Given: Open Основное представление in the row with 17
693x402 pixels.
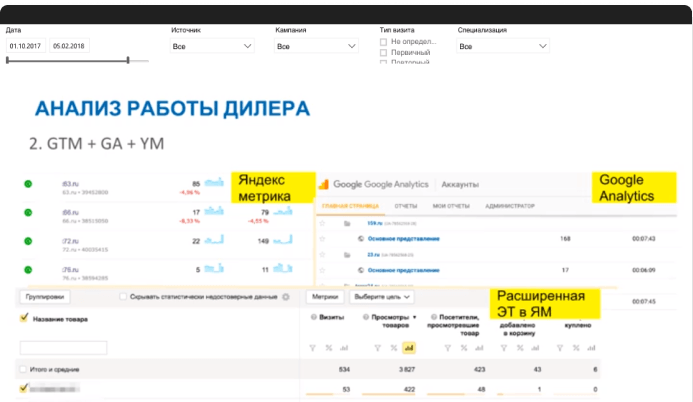Looking at the screenshot, I should click(404, 270).
